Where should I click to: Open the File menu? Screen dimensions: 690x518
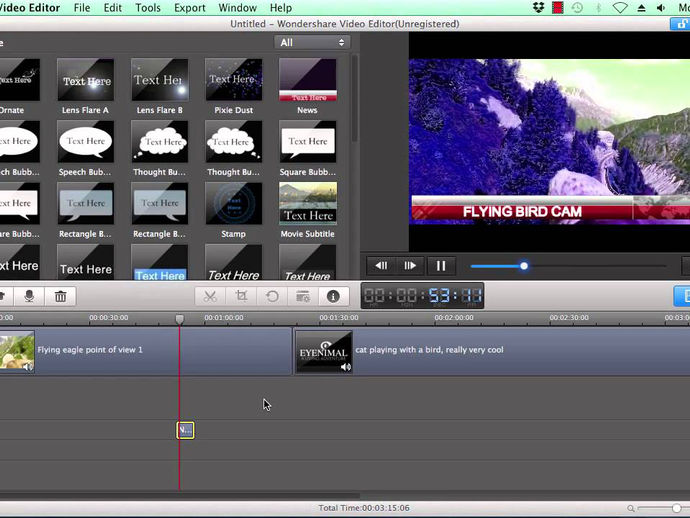82,8
